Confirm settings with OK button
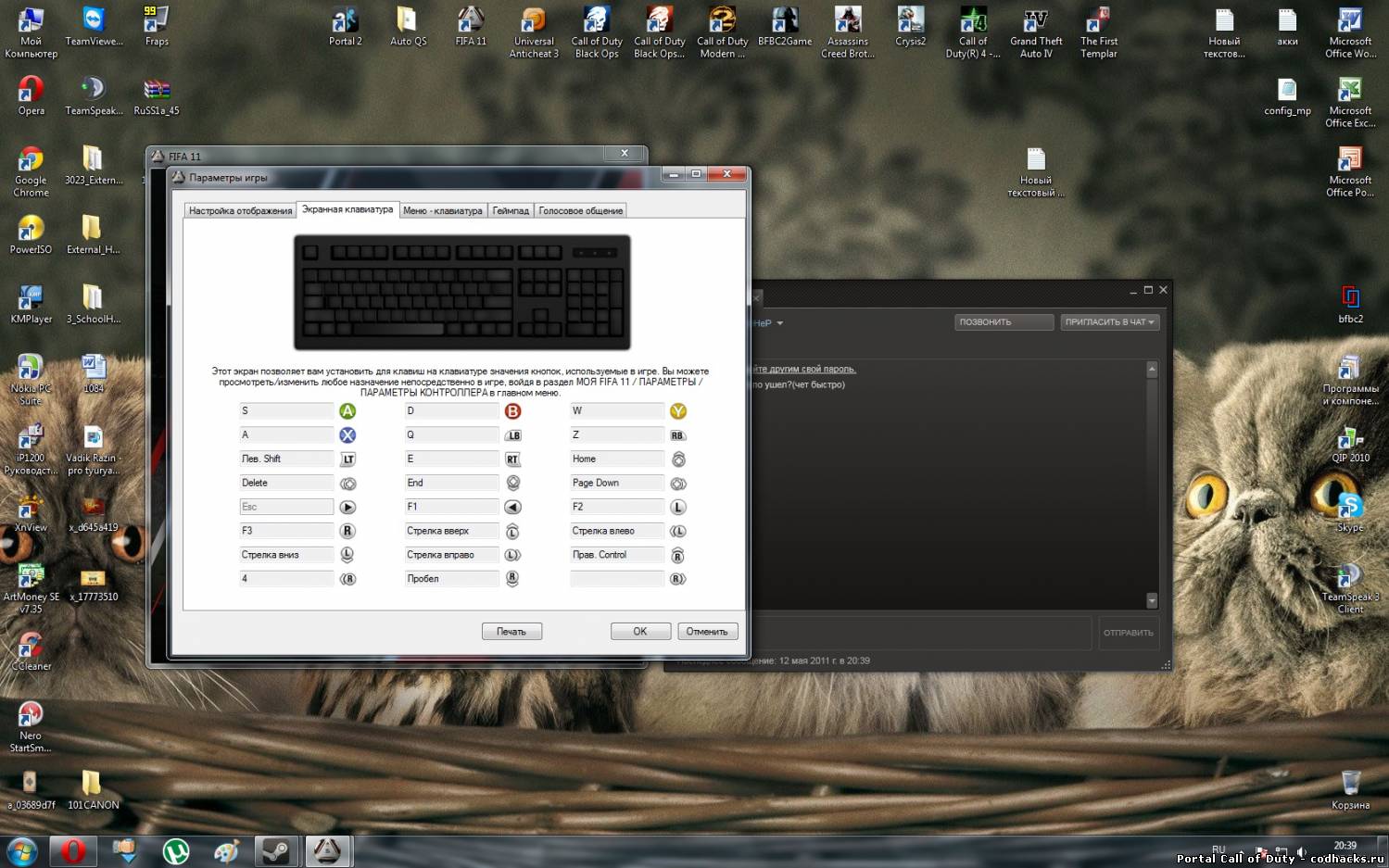 coord(640,632)
